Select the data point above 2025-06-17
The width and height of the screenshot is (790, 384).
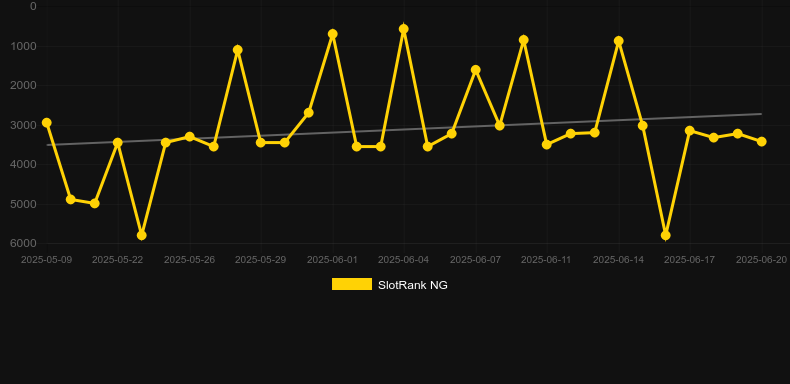690,131
